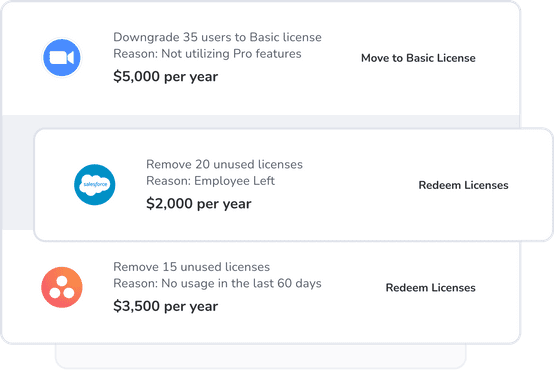This screenshot has width=554, height=370.
Task: Click the Asana three-dots logo
Action: pos(62,287)
